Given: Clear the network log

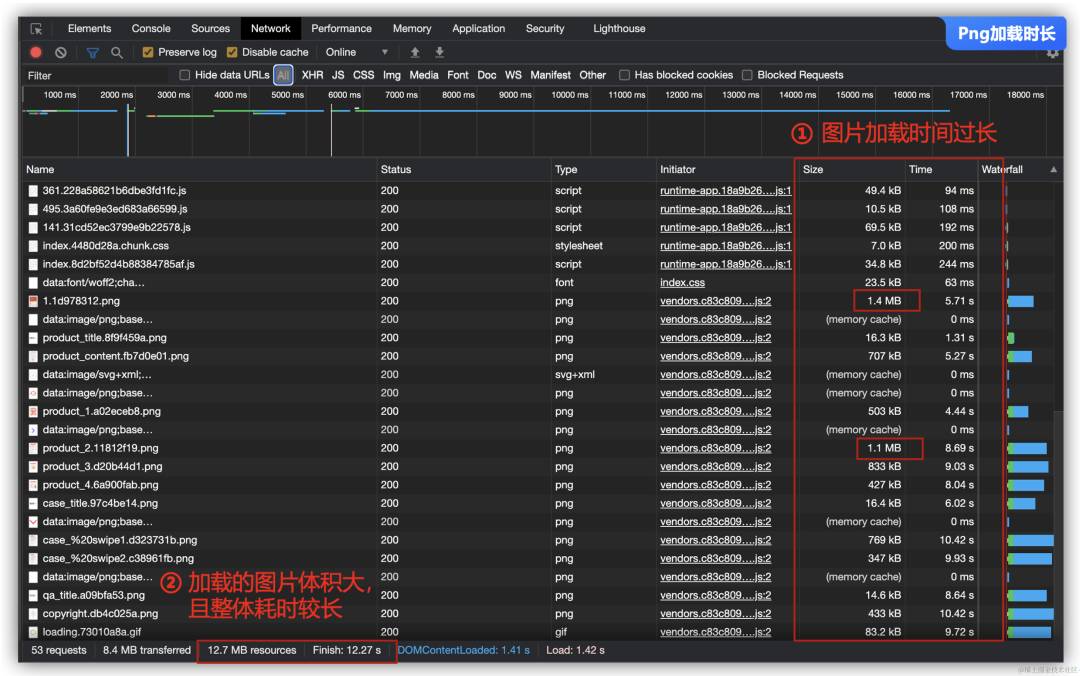Looking at the screenshot, I should coord(61,52).
